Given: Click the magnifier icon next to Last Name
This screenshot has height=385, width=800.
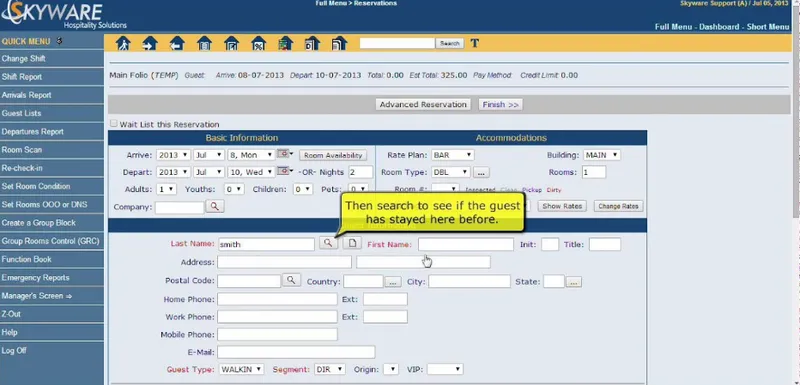Looking at the screenshot, I should [329, 243].
